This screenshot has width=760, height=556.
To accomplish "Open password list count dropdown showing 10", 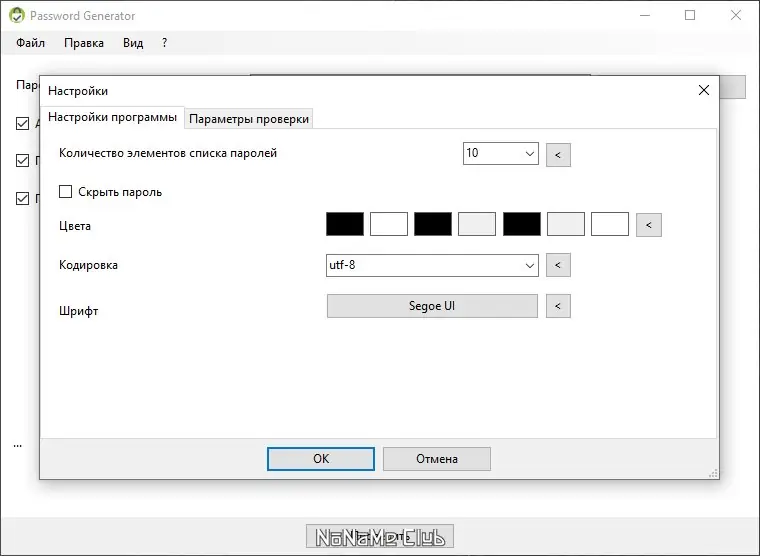I will (x=501, y=154).
